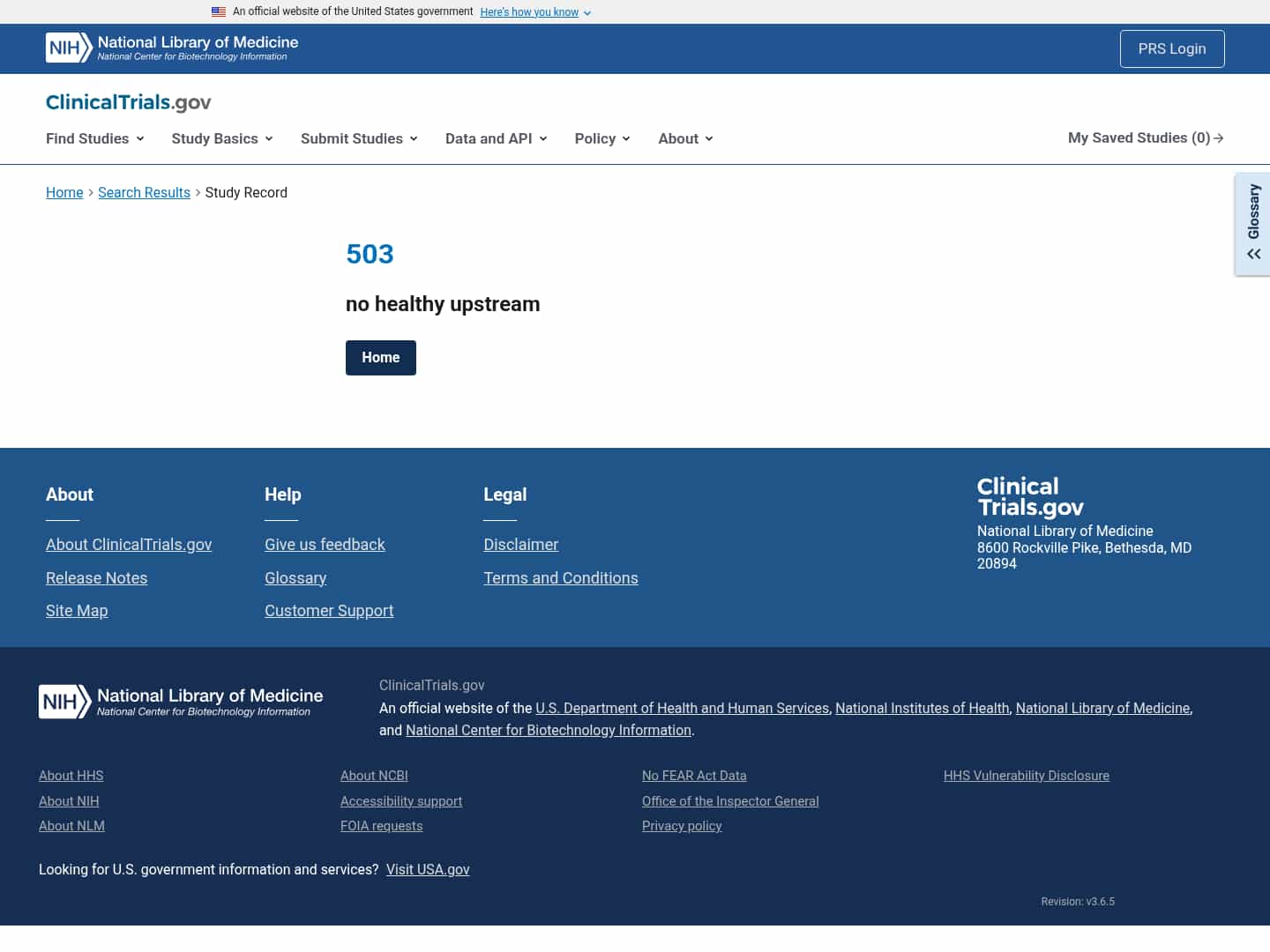Click the Study Record breadcrumb text
1270x952 pixels.
246,192
